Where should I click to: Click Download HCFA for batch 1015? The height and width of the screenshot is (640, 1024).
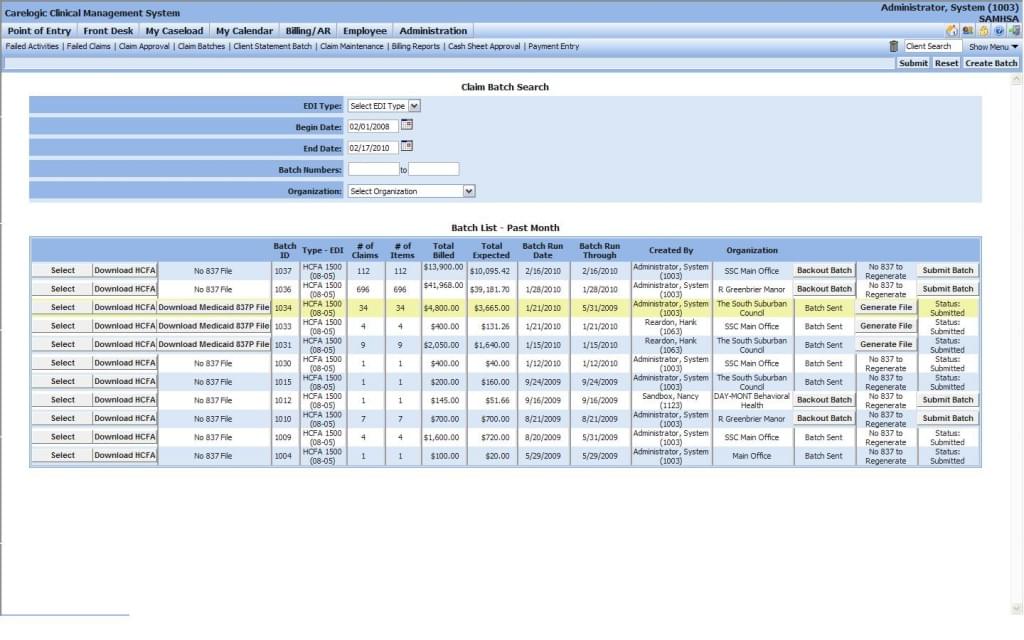click(125, 381)
